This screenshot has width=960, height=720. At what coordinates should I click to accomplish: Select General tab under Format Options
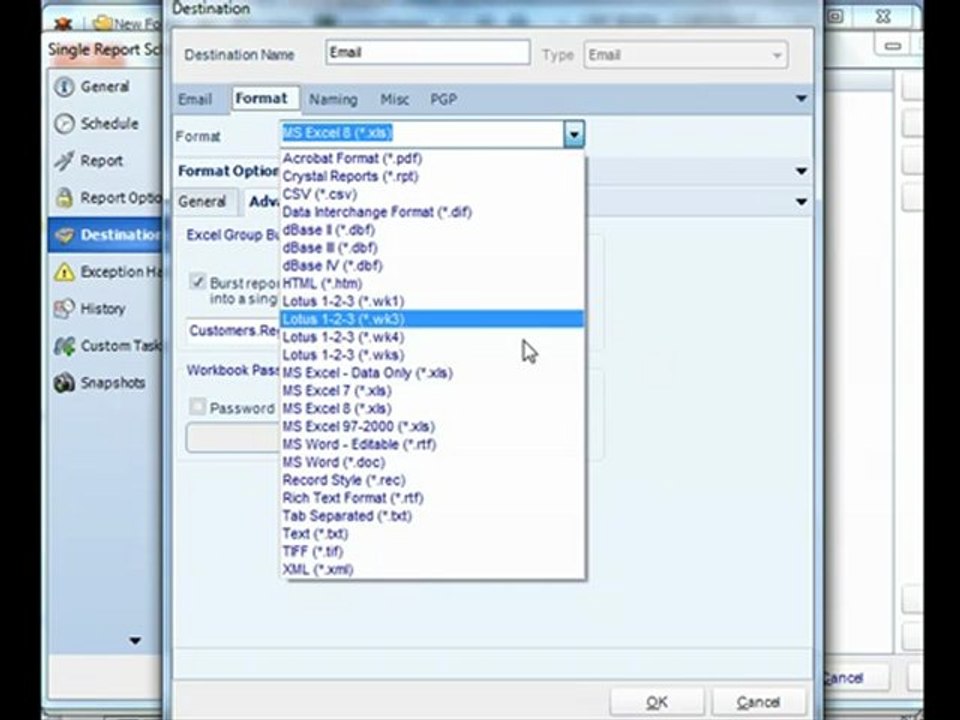point(202,201)
